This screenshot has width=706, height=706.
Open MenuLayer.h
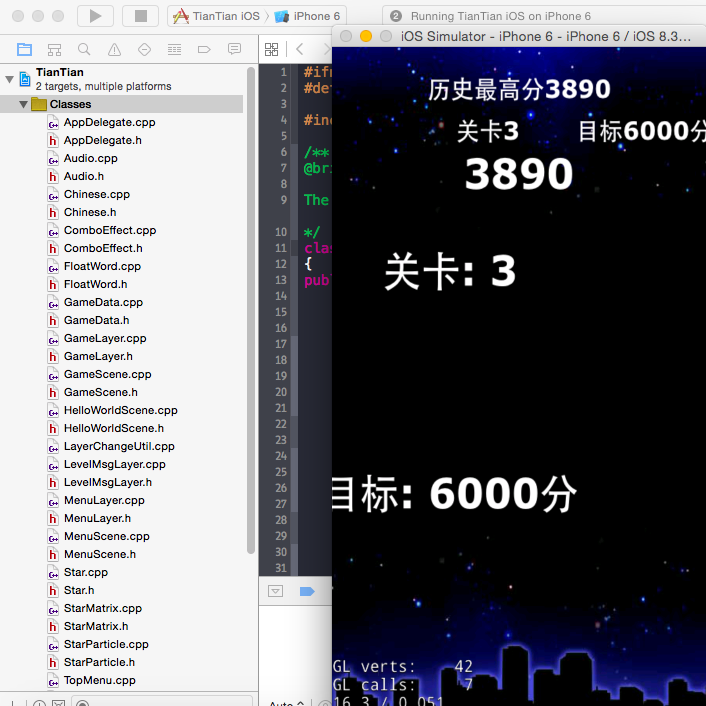tap(97, 519)
